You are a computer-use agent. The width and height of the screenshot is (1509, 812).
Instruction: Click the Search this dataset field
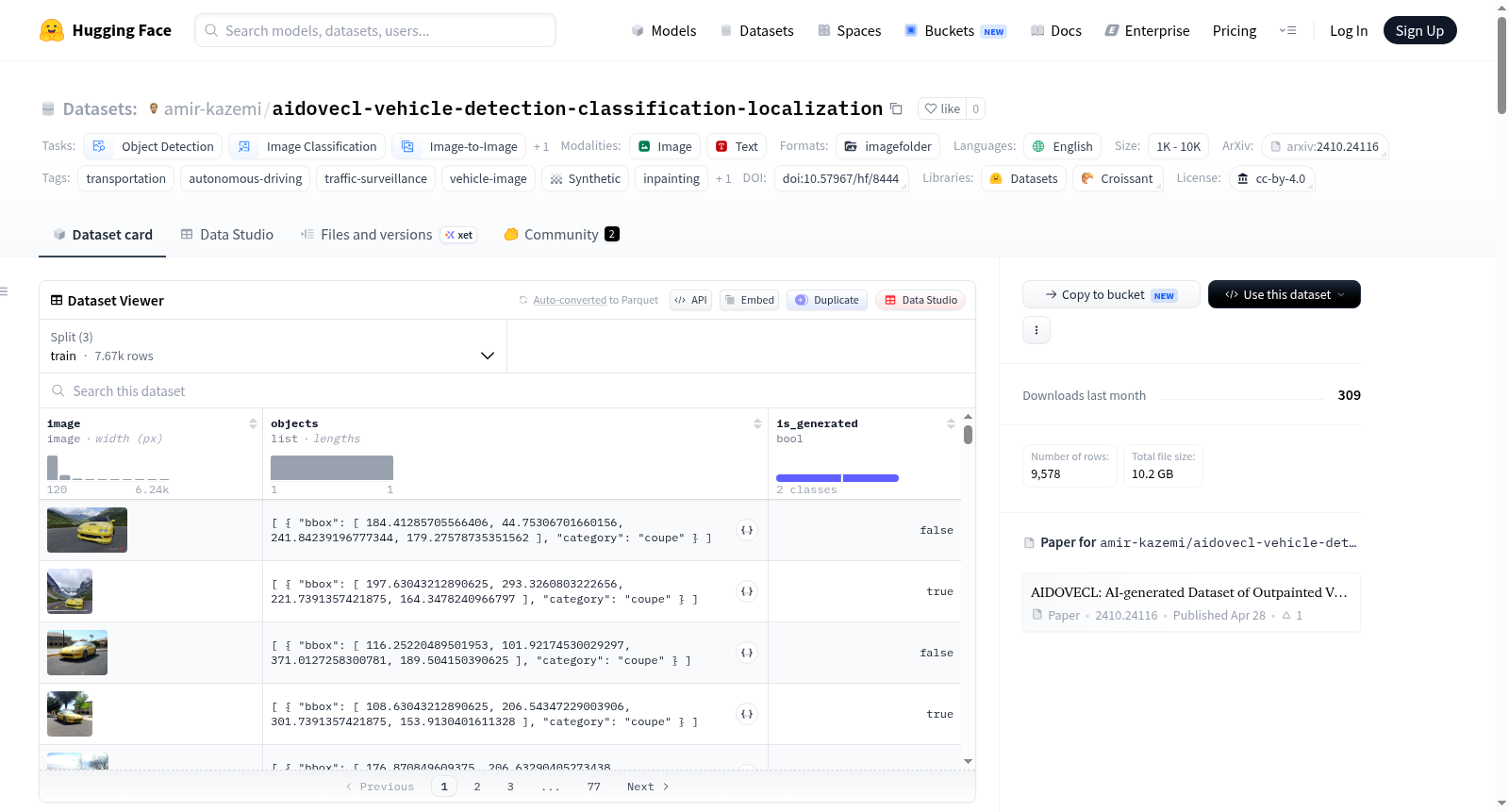click(507, 390)
